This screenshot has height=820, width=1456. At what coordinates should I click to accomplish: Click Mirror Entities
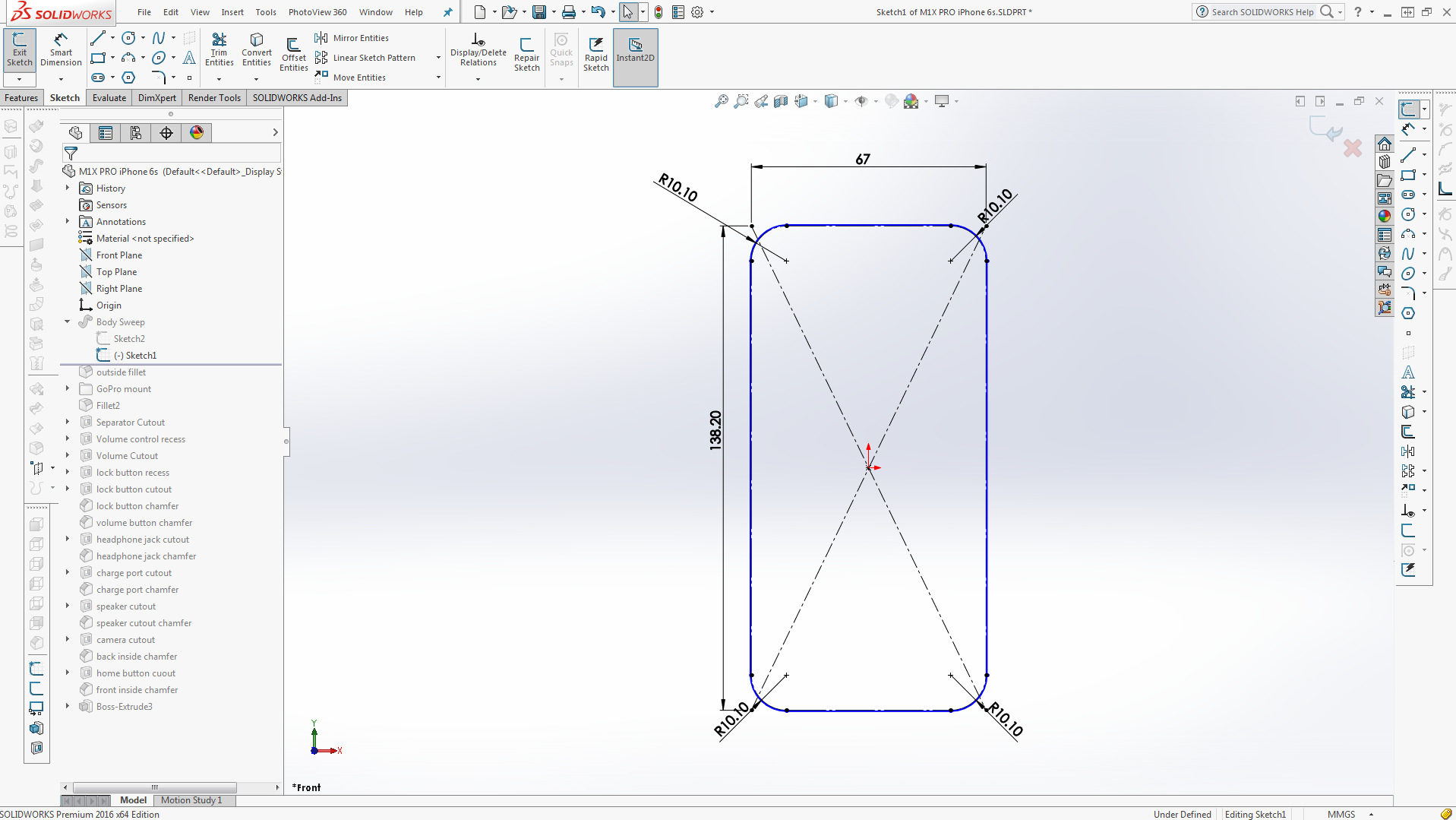click(x=352, y=38)
